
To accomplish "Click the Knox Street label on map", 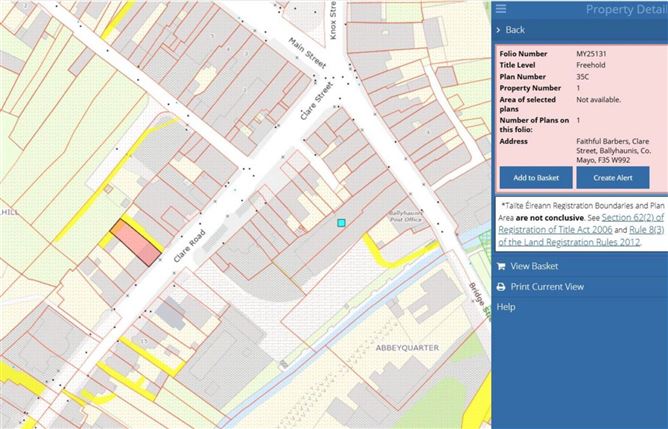I will pos(333,20).
